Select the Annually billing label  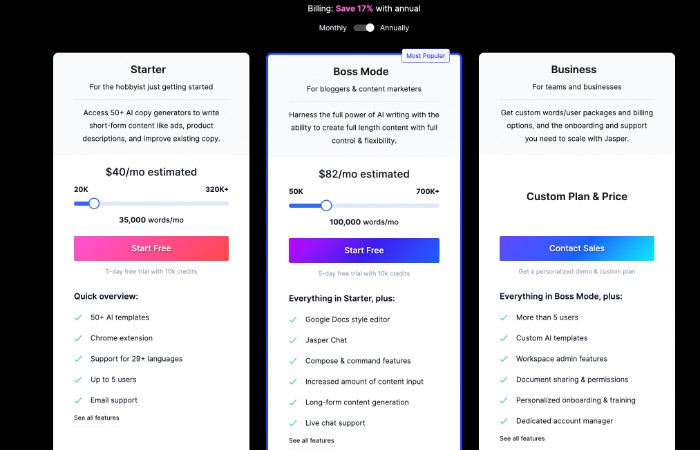(x=394, y=28)
